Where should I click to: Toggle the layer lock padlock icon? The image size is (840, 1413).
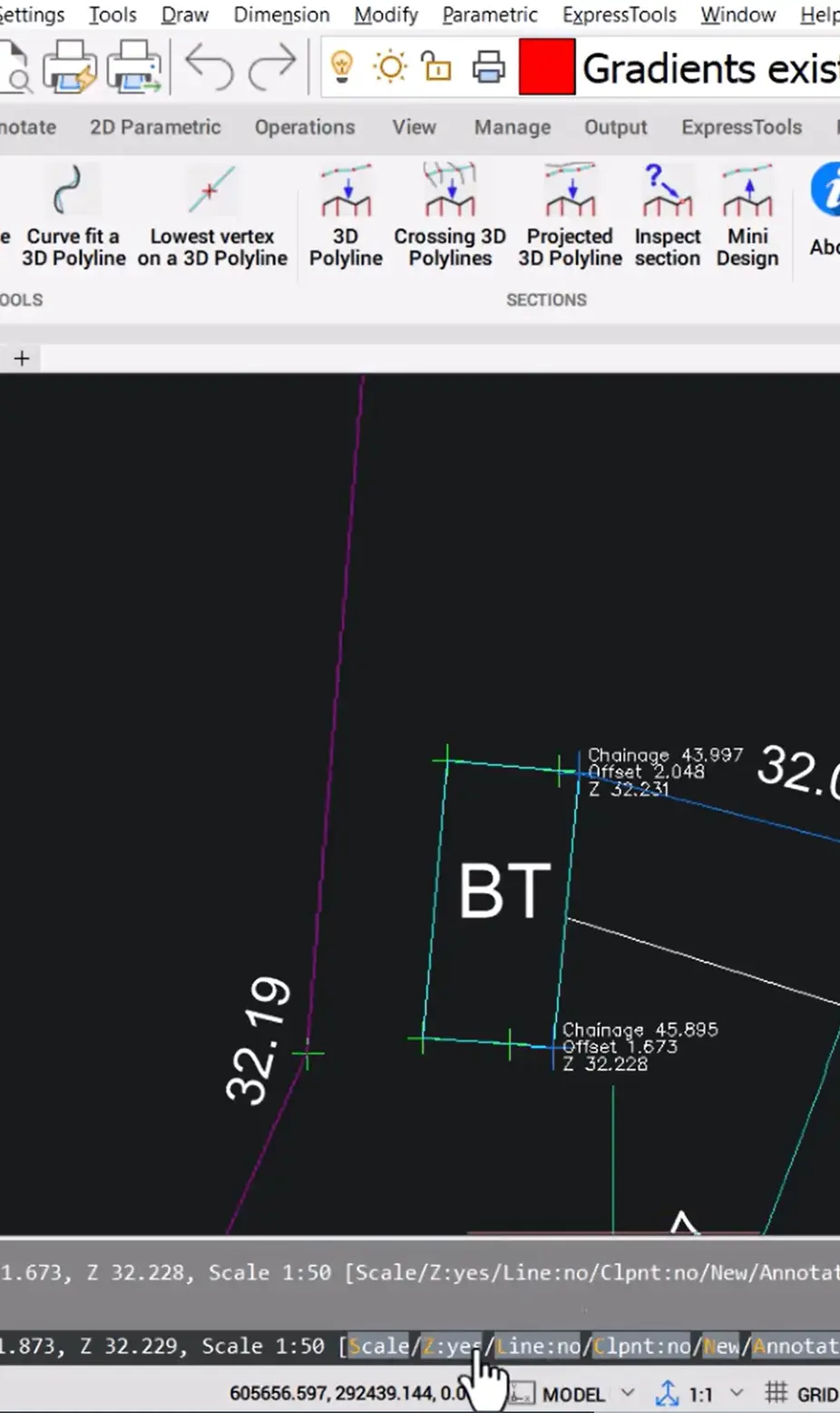[436, 67]
